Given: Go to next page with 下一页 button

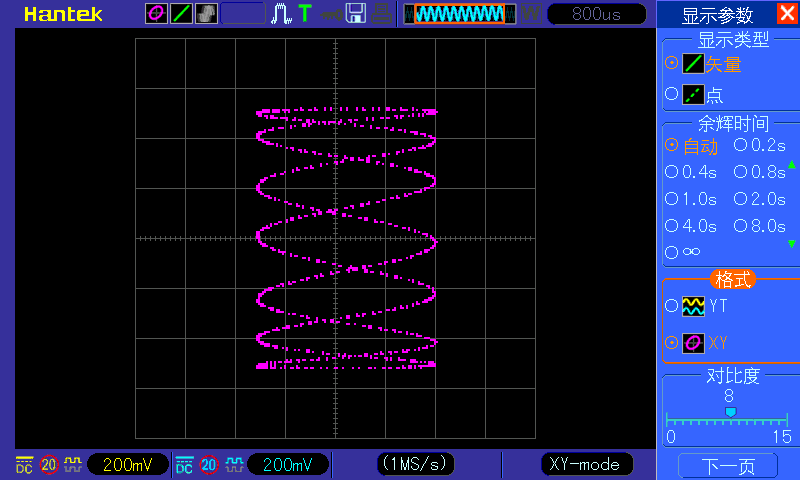Looking at the screenshot, I should point(727,466).
